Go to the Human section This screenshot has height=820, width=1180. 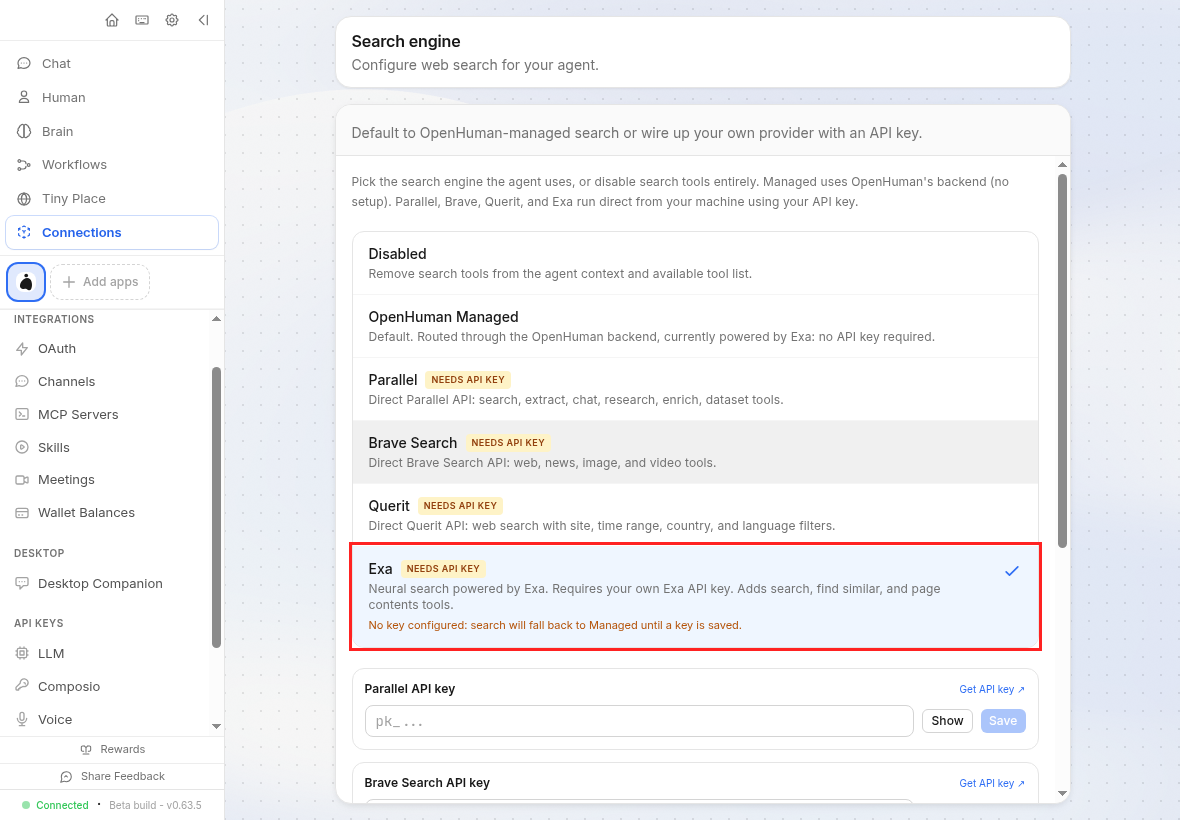tap(112, 98)
